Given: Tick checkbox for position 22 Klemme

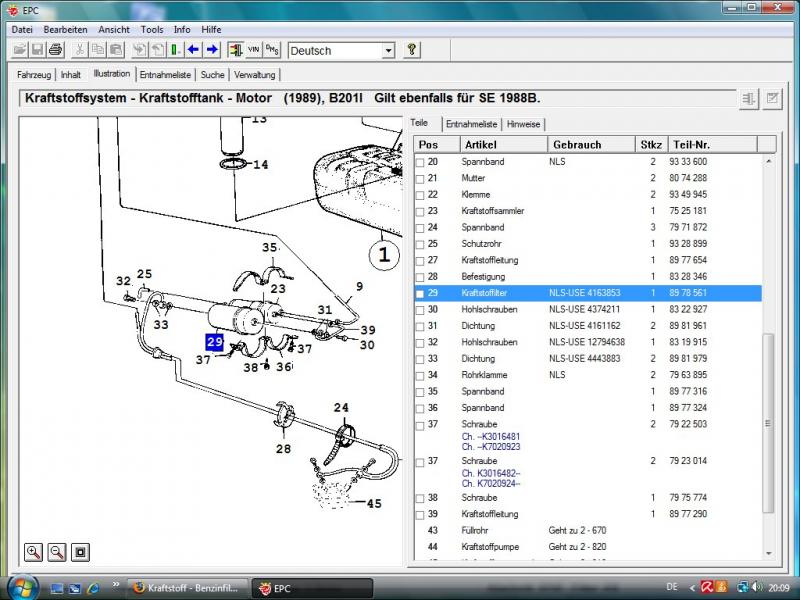Looking at the screenshot, I should (x=420, y=195).
